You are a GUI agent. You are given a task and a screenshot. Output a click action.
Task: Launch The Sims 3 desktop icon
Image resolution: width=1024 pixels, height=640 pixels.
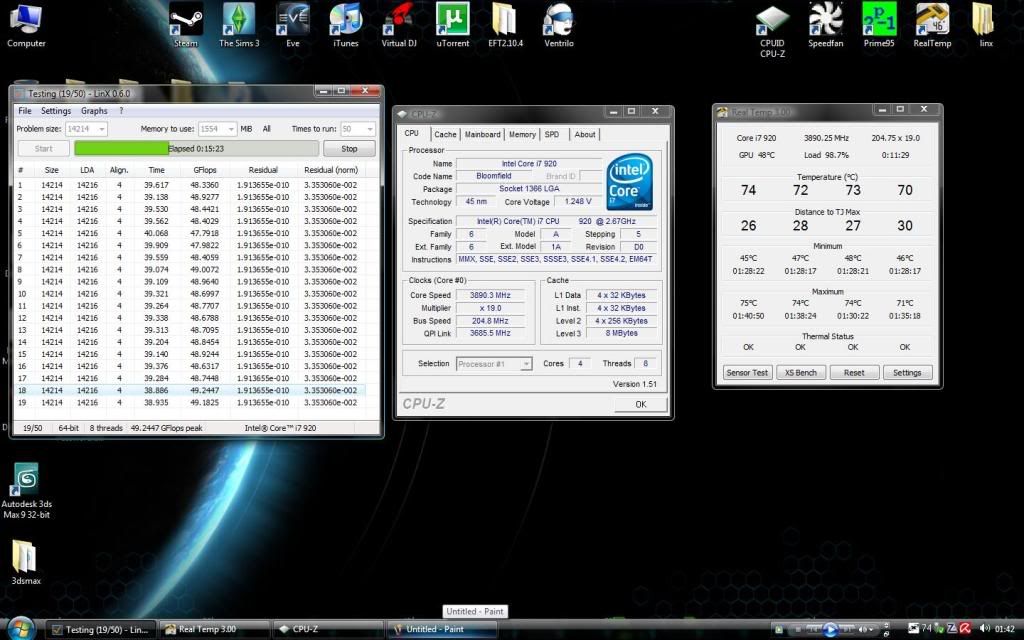pos(239,20)
